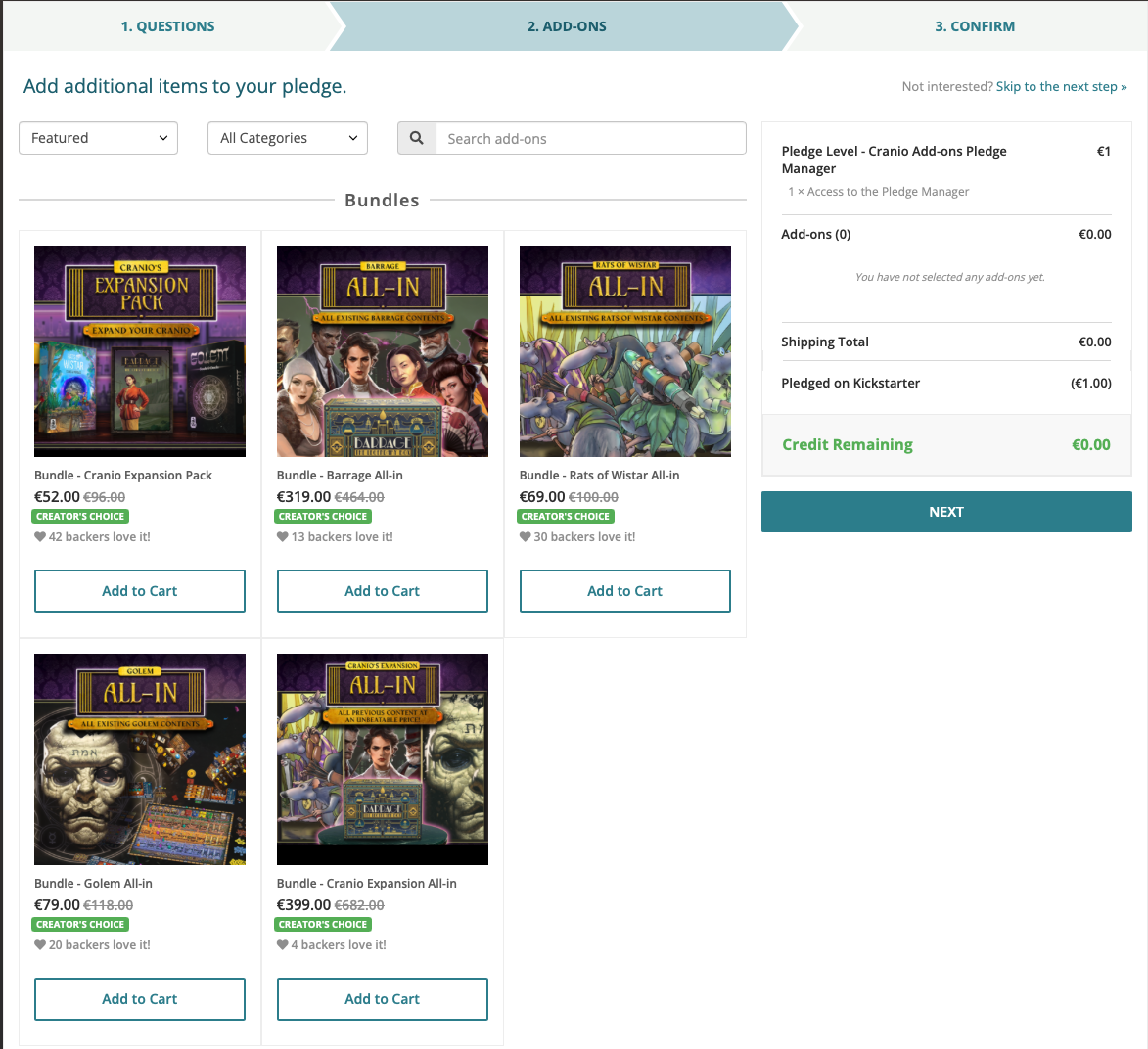The width and height of the screenshot is (1148, 1049).
Task: Click title Bundle - Barrage All-in
Action: click(340, 476)
